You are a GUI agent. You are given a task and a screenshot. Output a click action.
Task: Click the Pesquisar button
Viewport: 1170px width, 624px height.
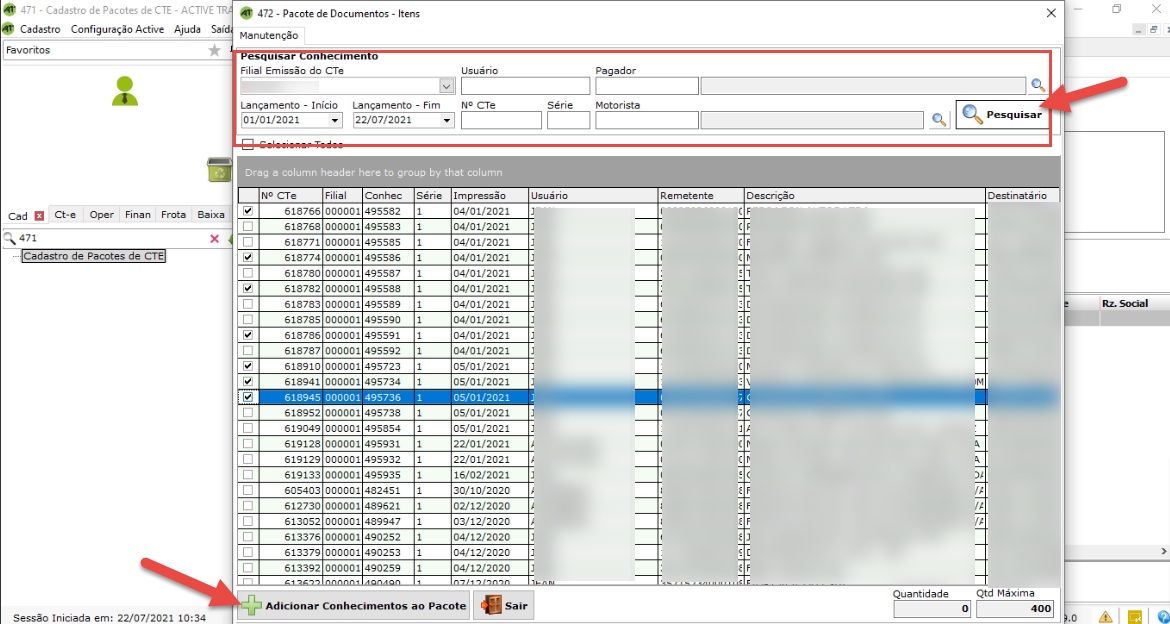[x=1000, y=115]
